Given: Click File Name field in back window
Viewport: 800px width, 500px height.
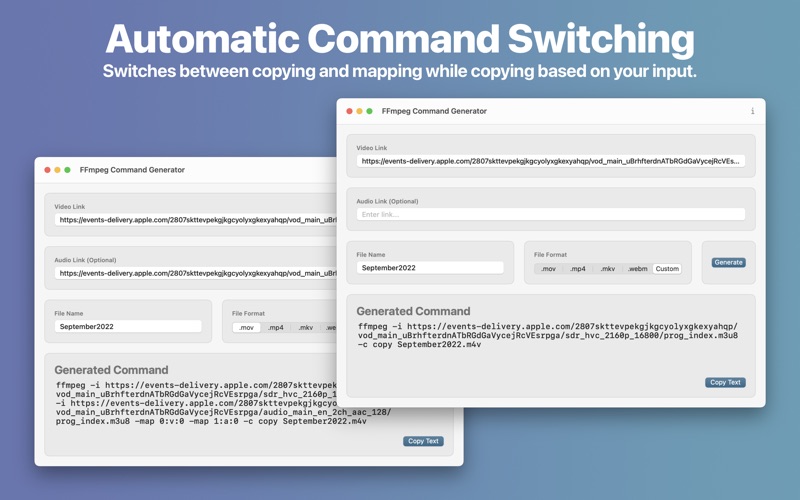Looking at the screenshot, I should click(x=128, y=326).
